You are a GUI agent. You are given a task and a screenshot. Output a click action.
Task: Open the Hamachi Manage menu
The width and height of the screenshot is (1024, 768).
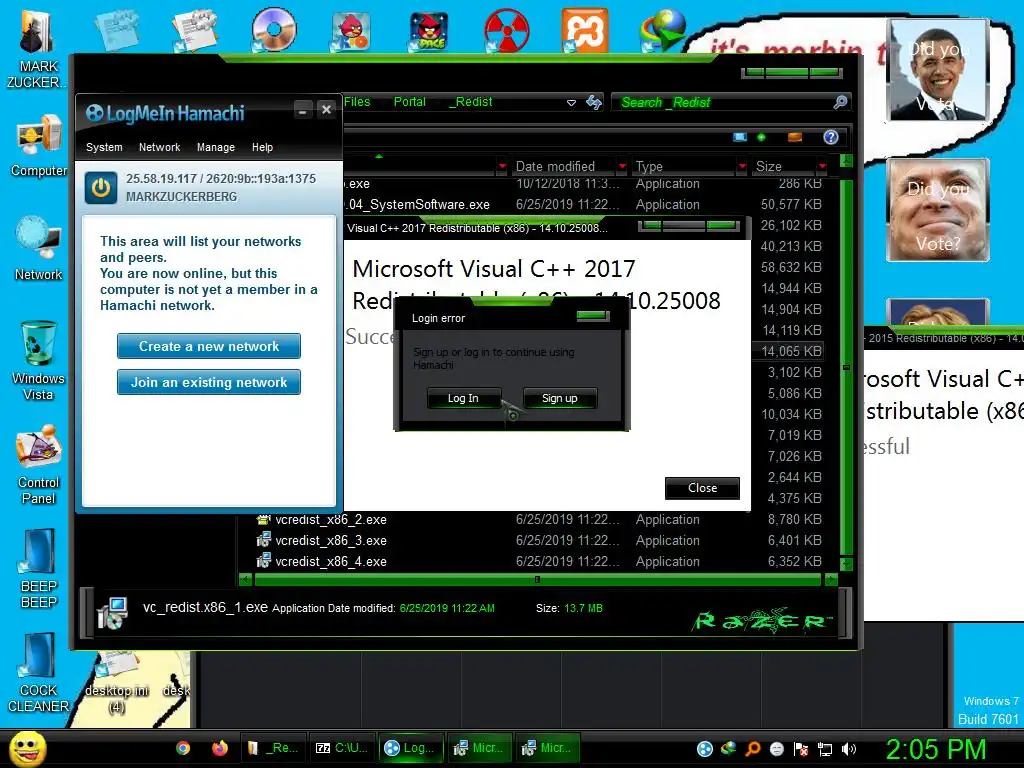216,148
